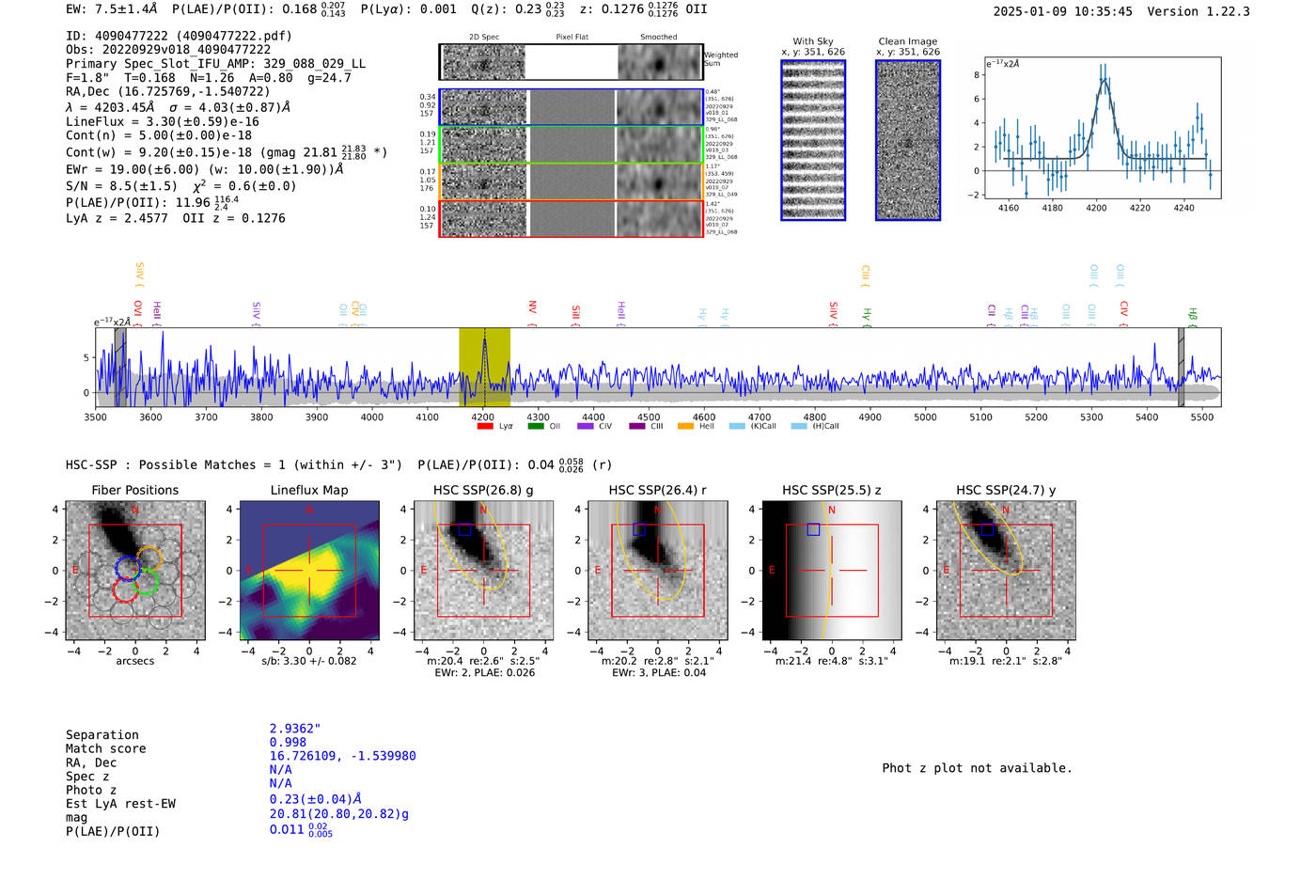Click the blue square marker in HSC g image
This screenshot has width=1316, height=896.
(x=464, y=529)
